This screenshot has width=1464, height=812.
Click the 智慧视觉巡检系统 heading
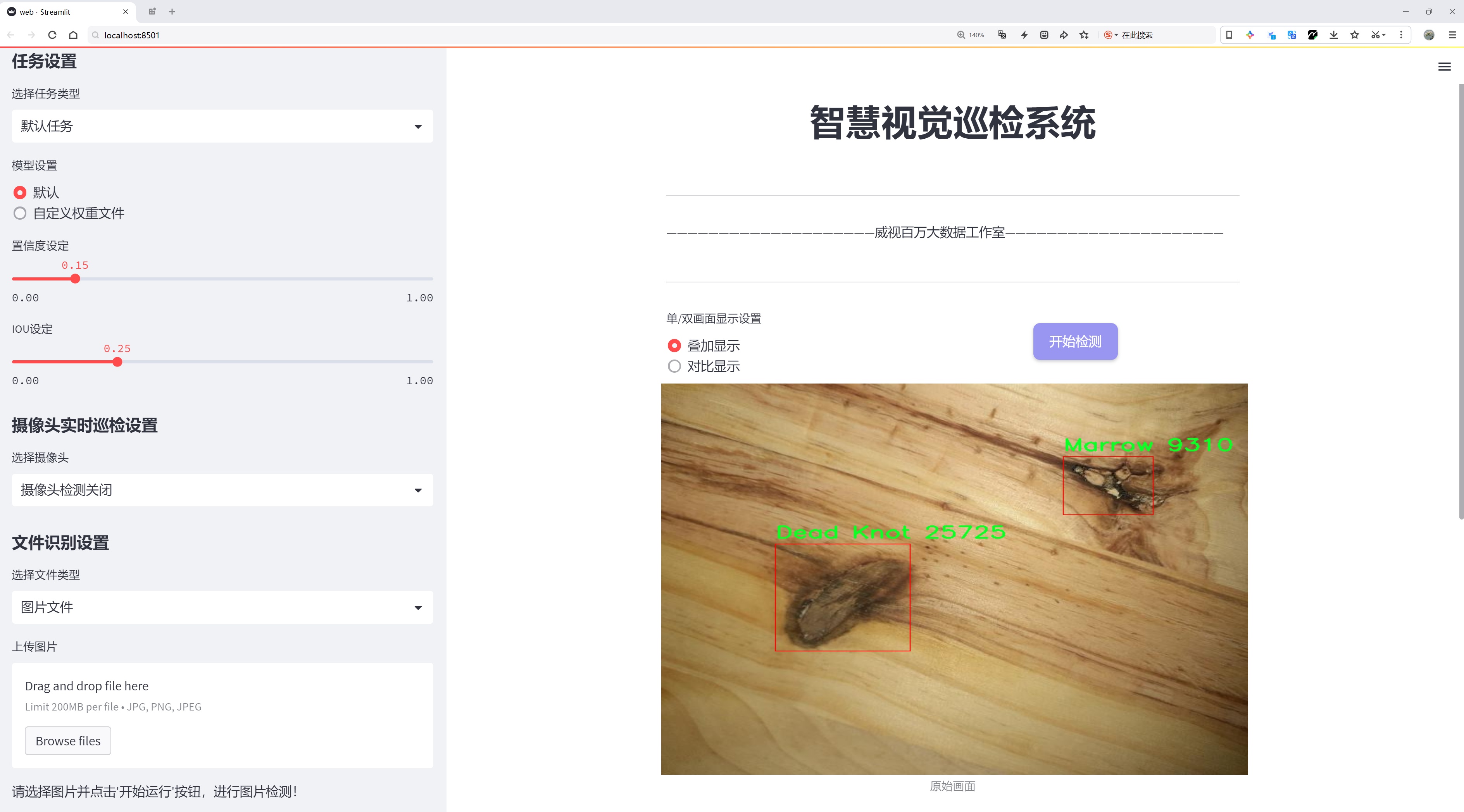pyautogui.click(x=952, y=123)
